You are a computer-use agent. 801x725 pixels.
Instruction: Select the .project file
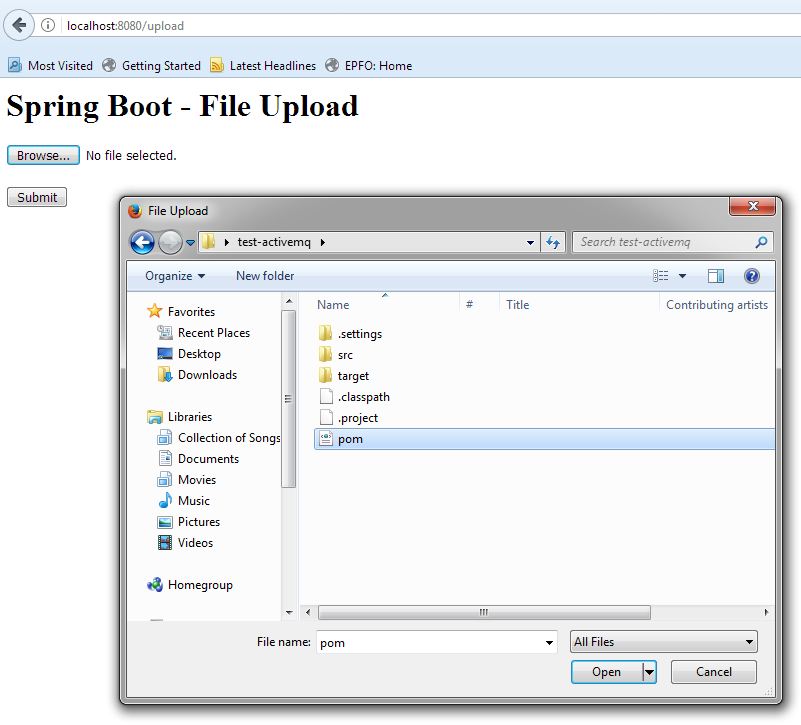click(x=349, y=417)
